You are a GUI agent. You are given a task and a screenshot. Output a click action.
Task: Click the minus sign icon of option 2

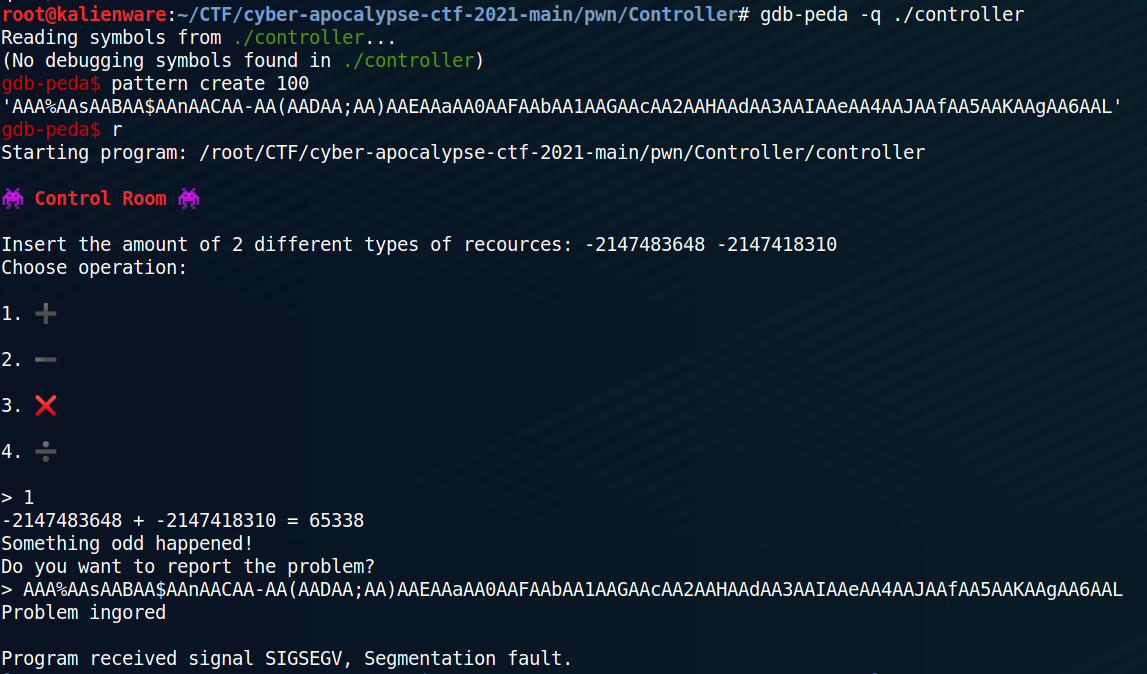click(46, 360)
